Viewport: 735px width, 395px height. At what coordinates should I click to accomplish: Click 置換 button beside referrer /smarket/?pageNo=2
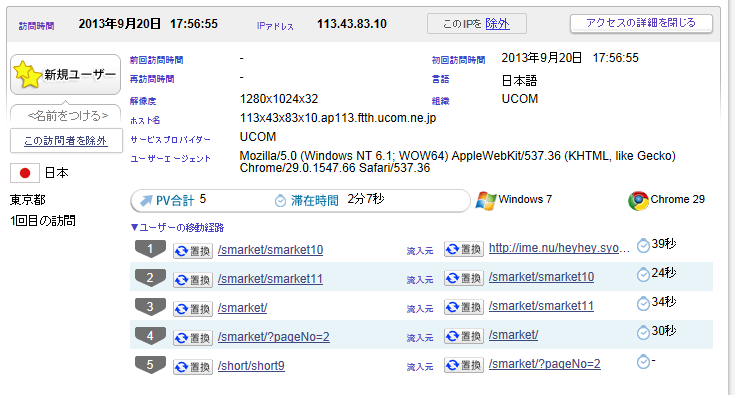point(464,365)
